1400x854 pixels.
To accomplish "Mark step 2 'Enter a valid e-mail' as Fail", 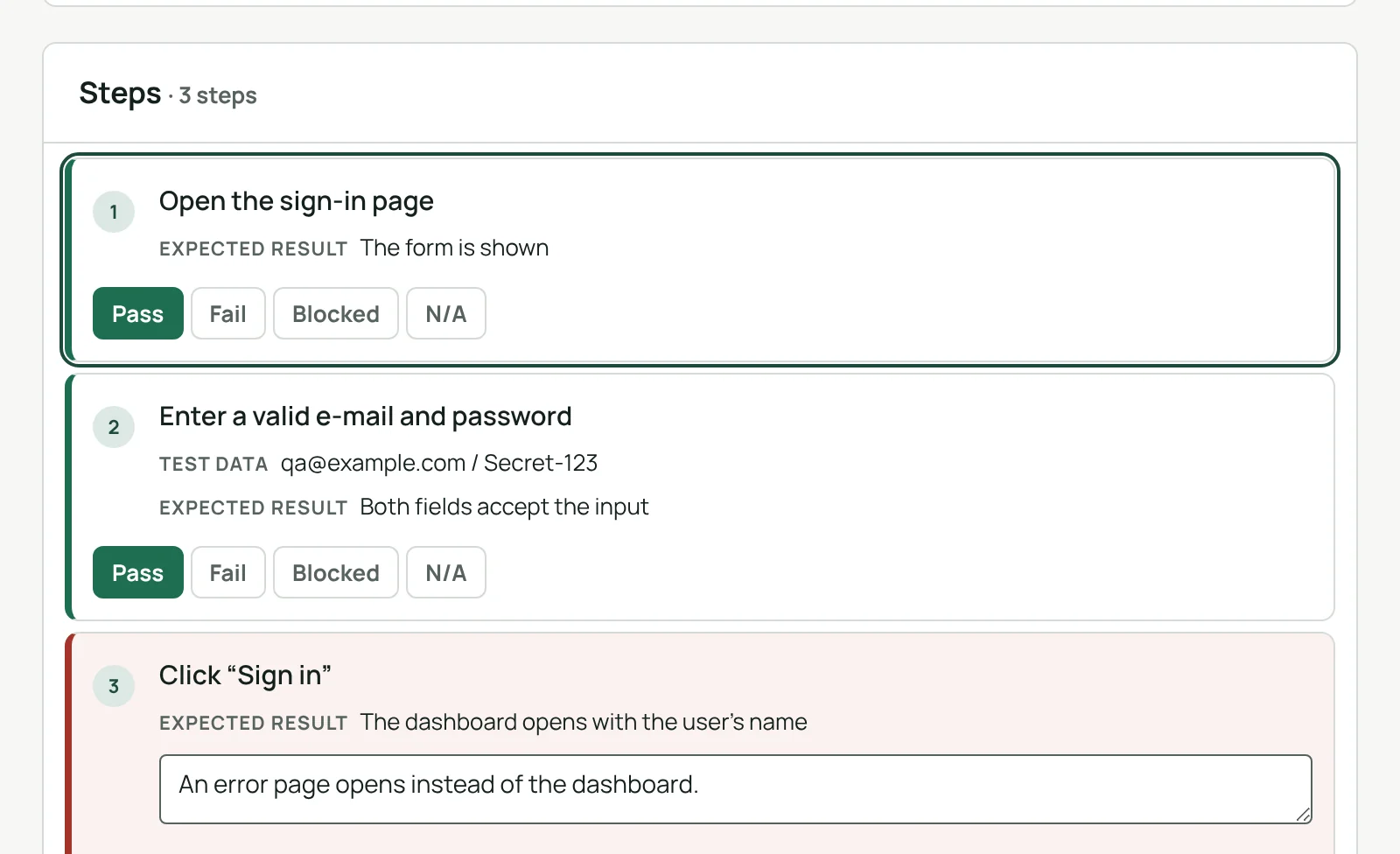I will [228, 572].
